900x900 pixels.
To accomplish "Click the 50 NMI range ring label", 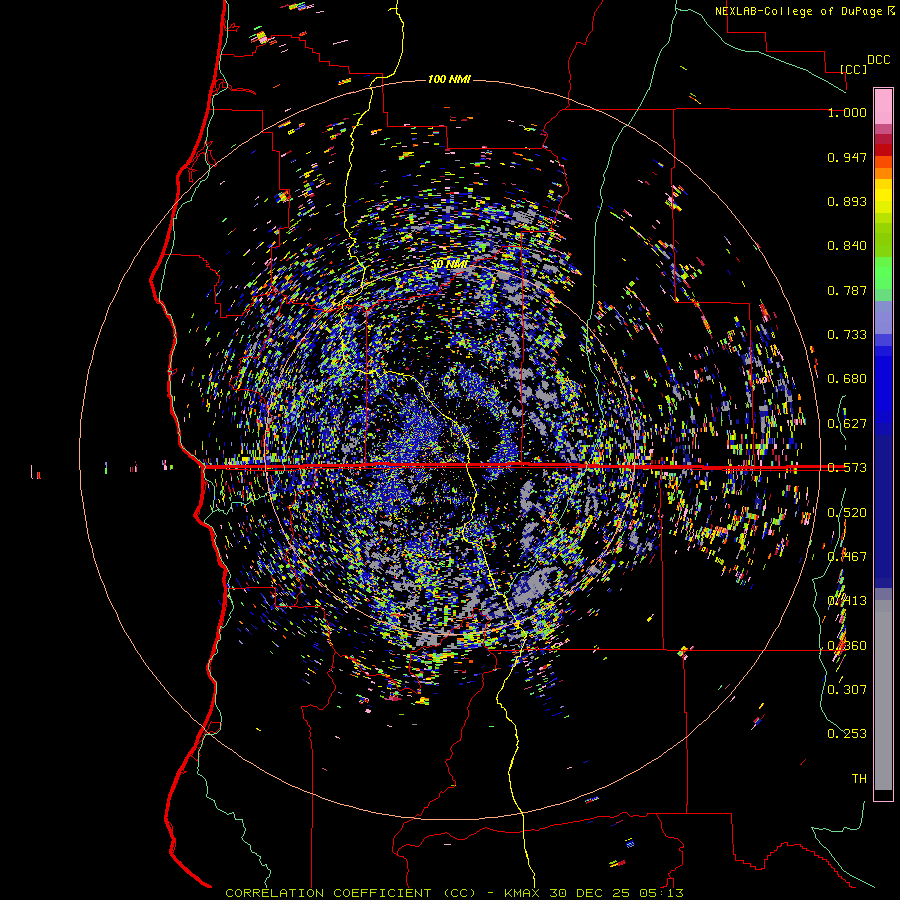I will [449, 265].
